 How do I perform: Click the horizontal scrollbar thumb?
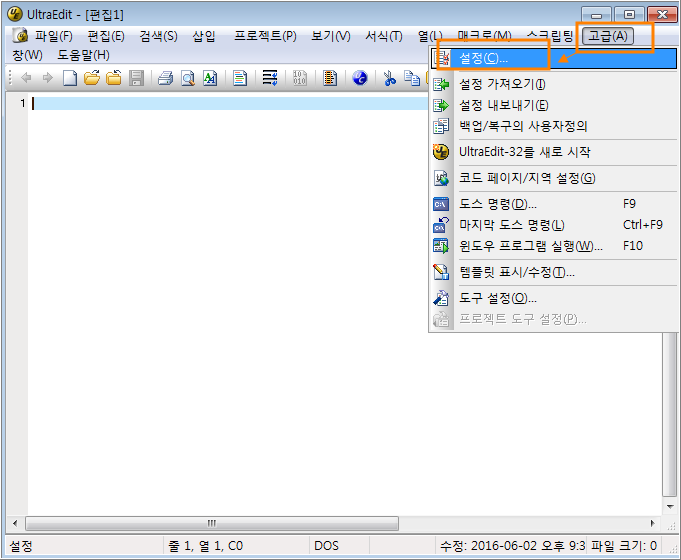pyautogui.click(x=212, y=523)
